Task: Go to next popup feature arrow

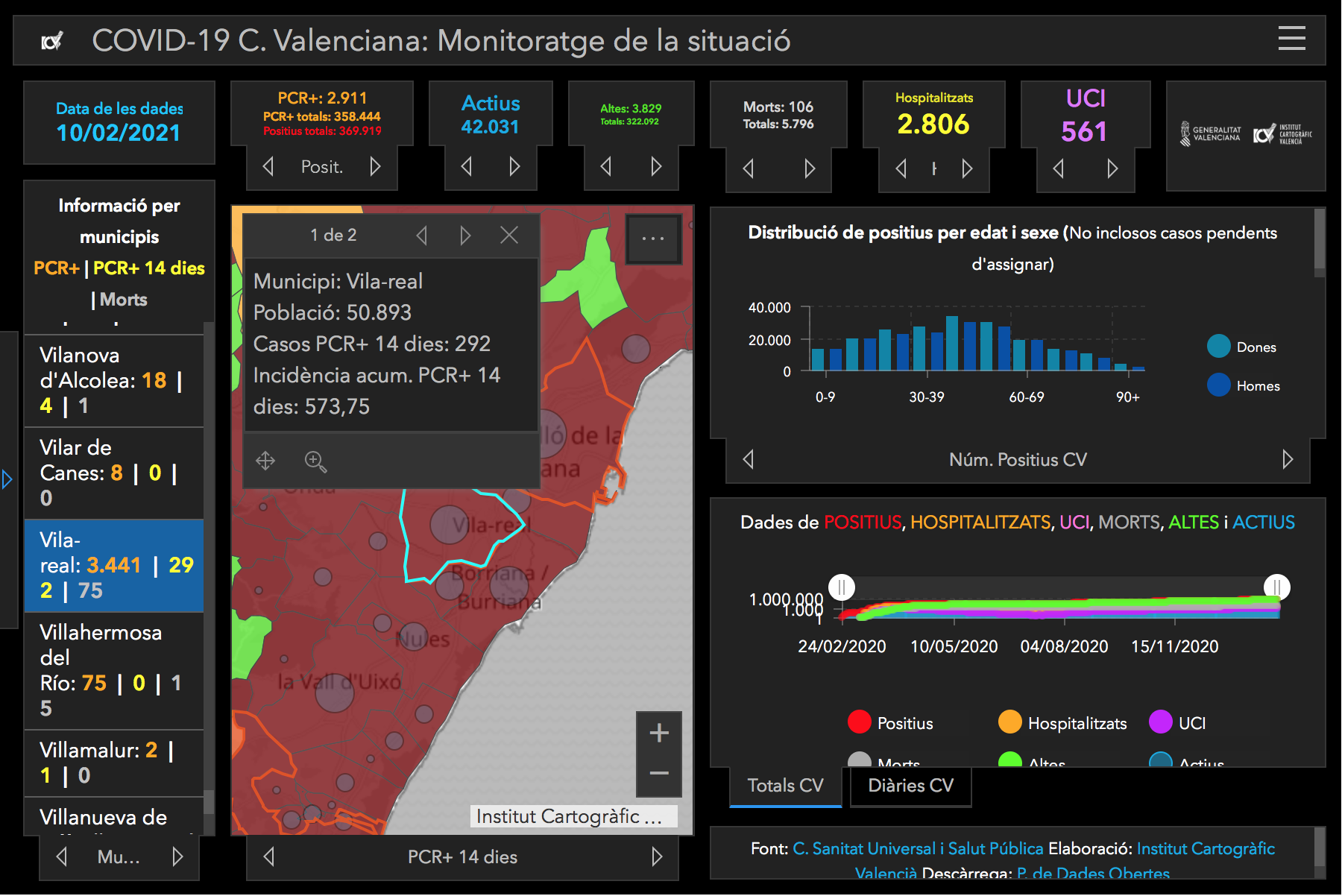Action: tap(465, 236)
